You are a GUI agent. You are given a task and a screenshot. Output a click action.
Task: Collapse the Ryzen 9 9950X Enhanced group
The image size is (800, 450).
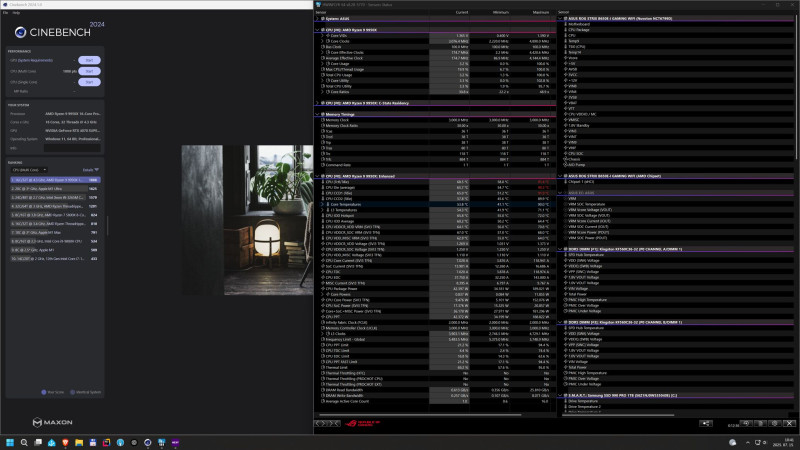[x=317, y=176]
